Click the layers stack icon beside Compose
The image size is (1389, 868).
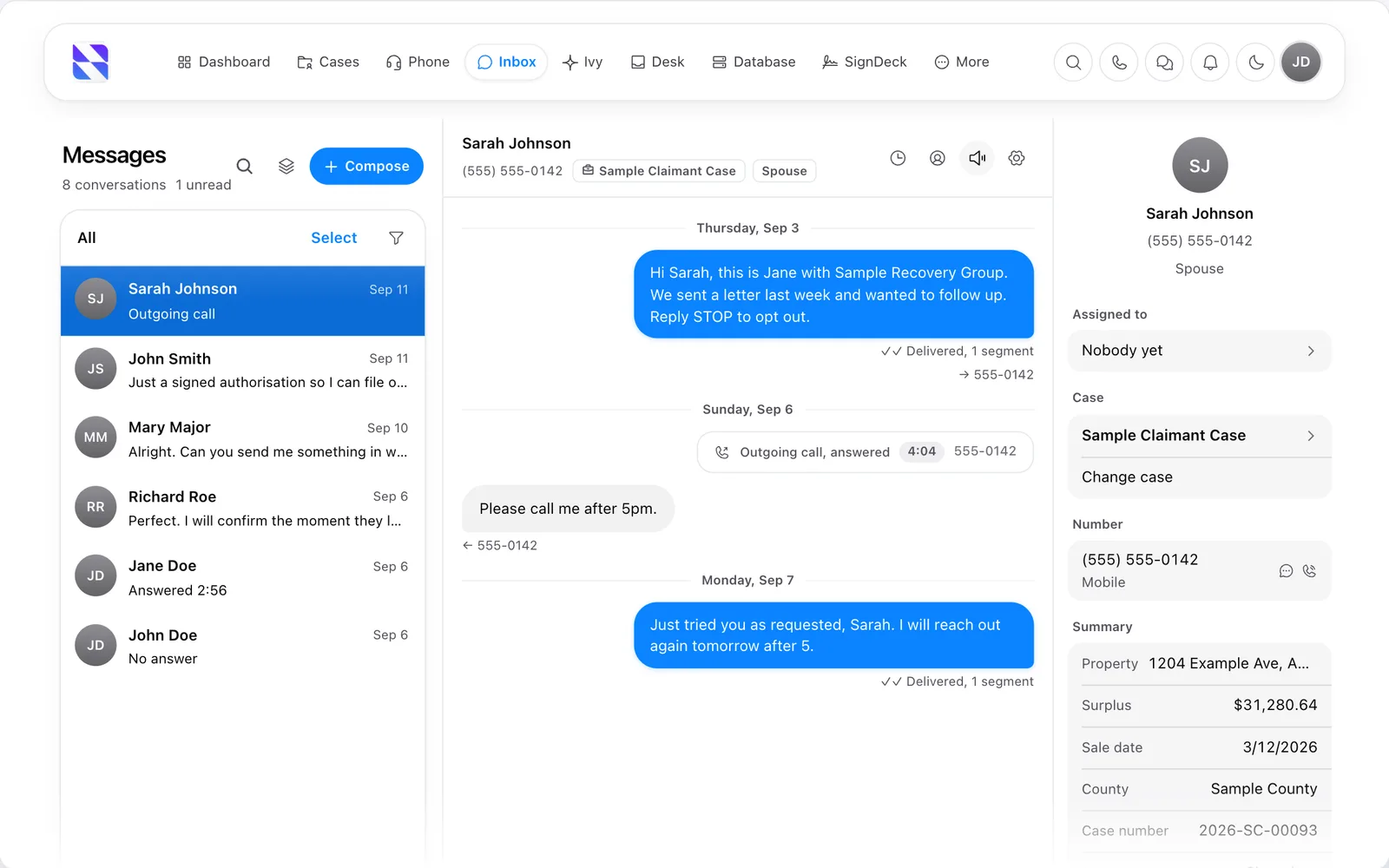(x=286, y=166)
